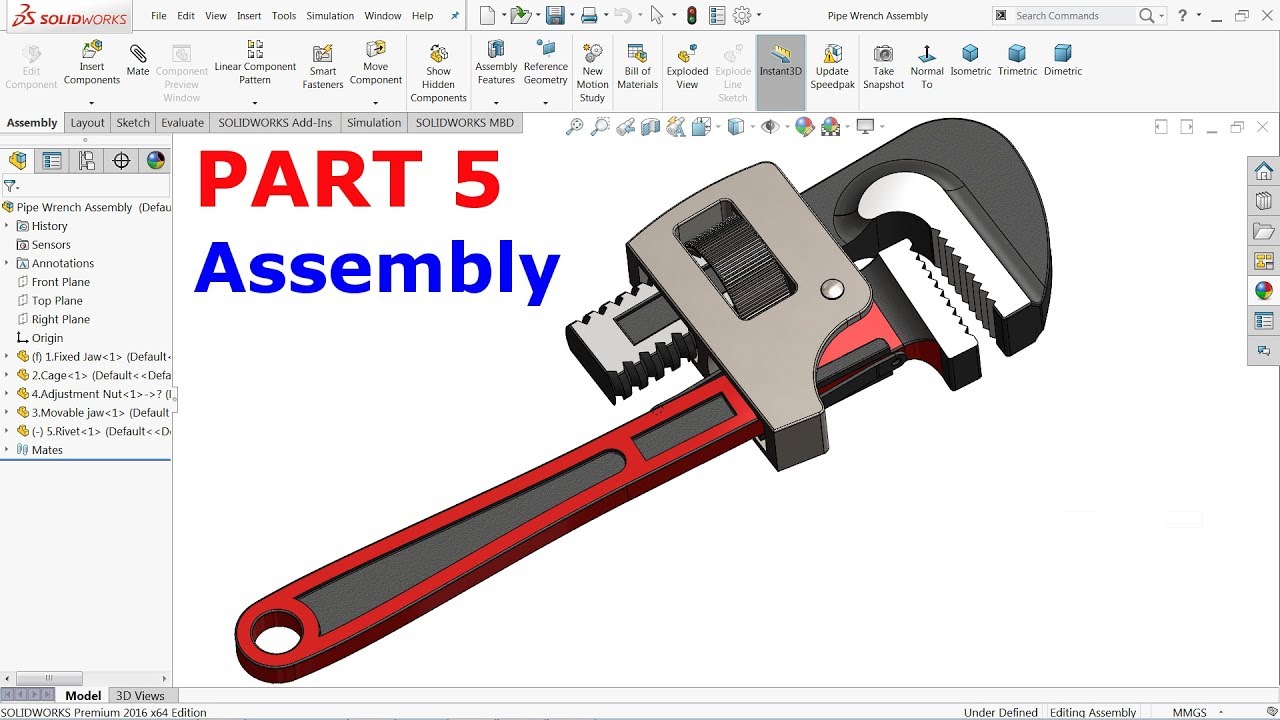Screen dimensions: 1280x720
Task: Open Insert Components dropdown arrow
Action: click(x=92, y=103)
